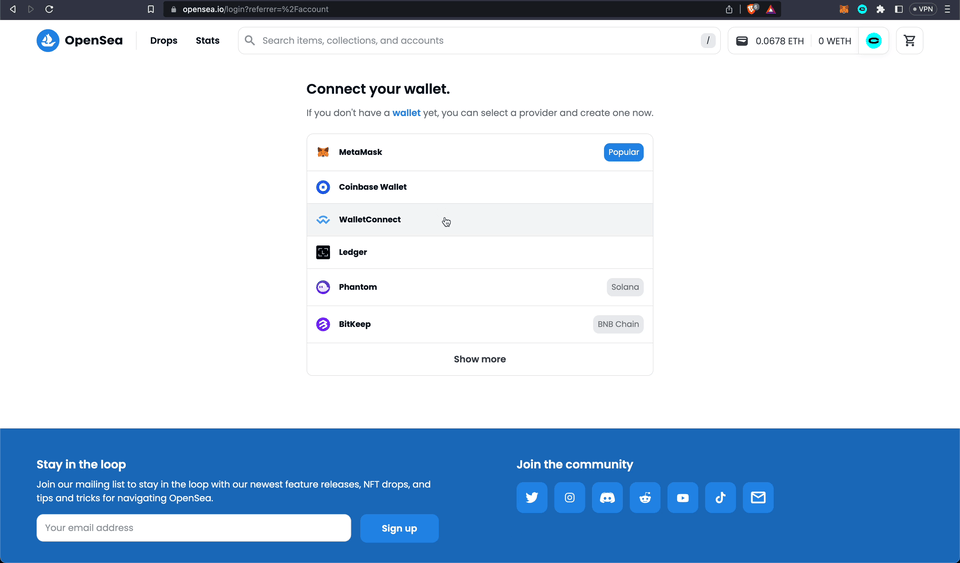The height and width of the screenshot is (563, 960).
Task: Click the search magnifier icon
Action: pos(250,40)
